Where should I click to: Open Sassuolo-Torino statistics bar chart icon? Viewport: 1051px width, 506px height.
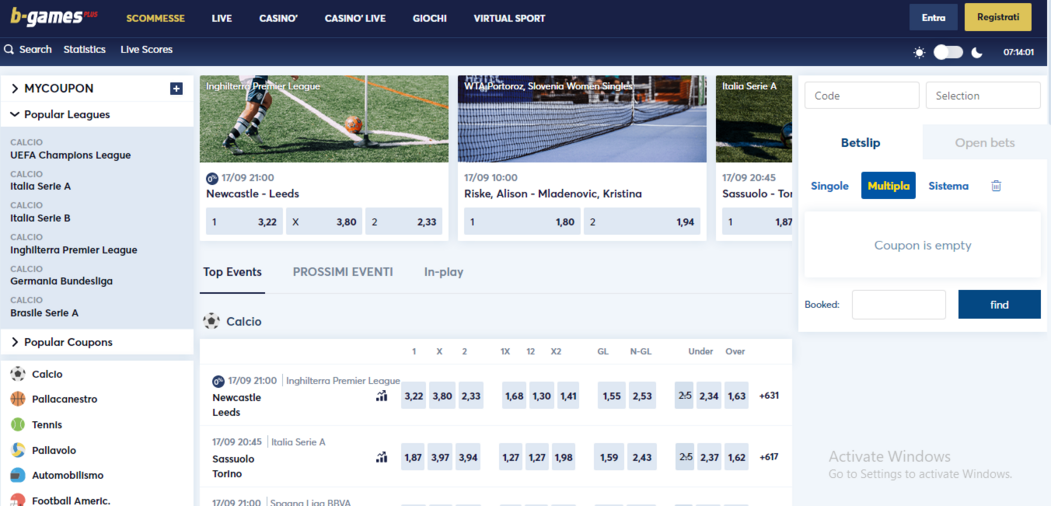pos(381,458)
